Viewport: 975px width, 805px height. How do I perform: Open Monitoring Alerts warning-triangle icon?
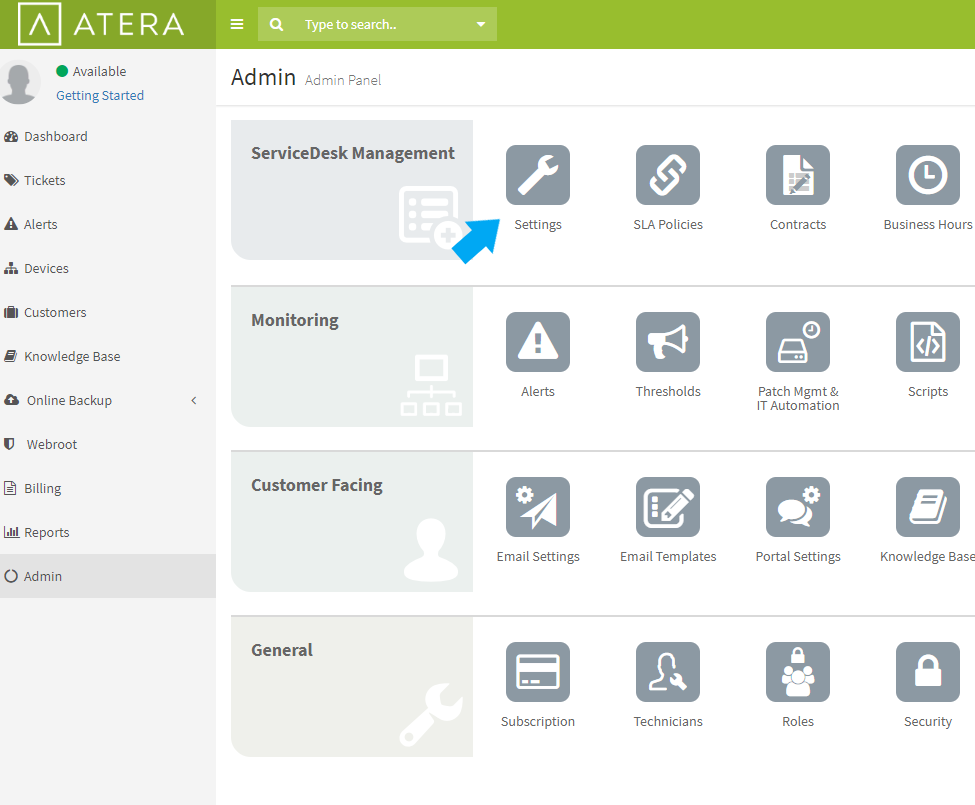point(538,342)
